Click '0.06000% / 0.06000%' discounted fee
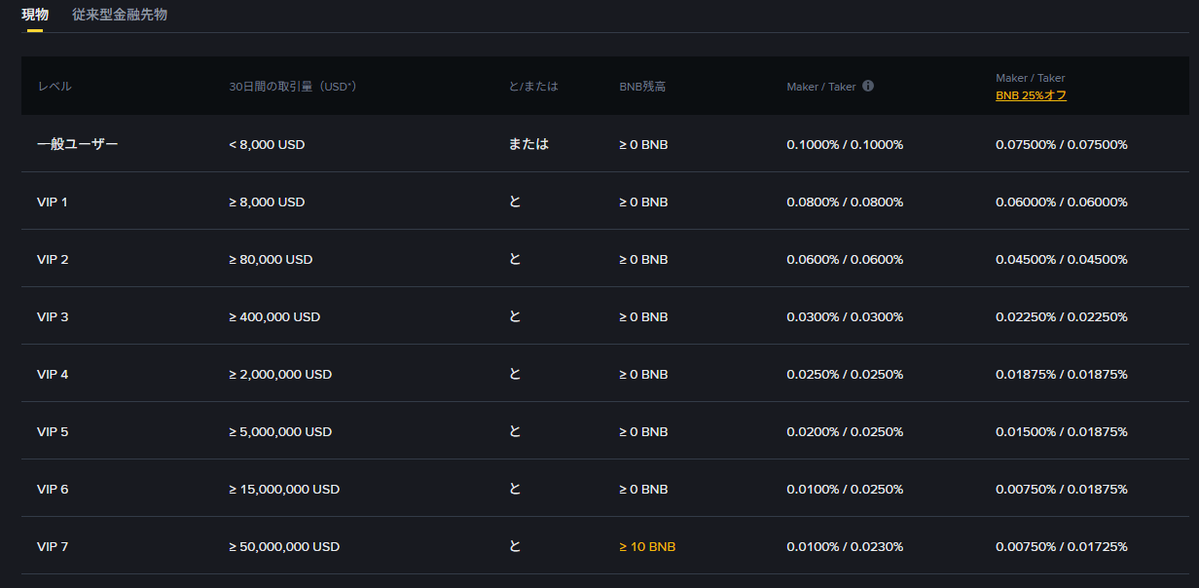1199x588 pixels. point(1061,202)
